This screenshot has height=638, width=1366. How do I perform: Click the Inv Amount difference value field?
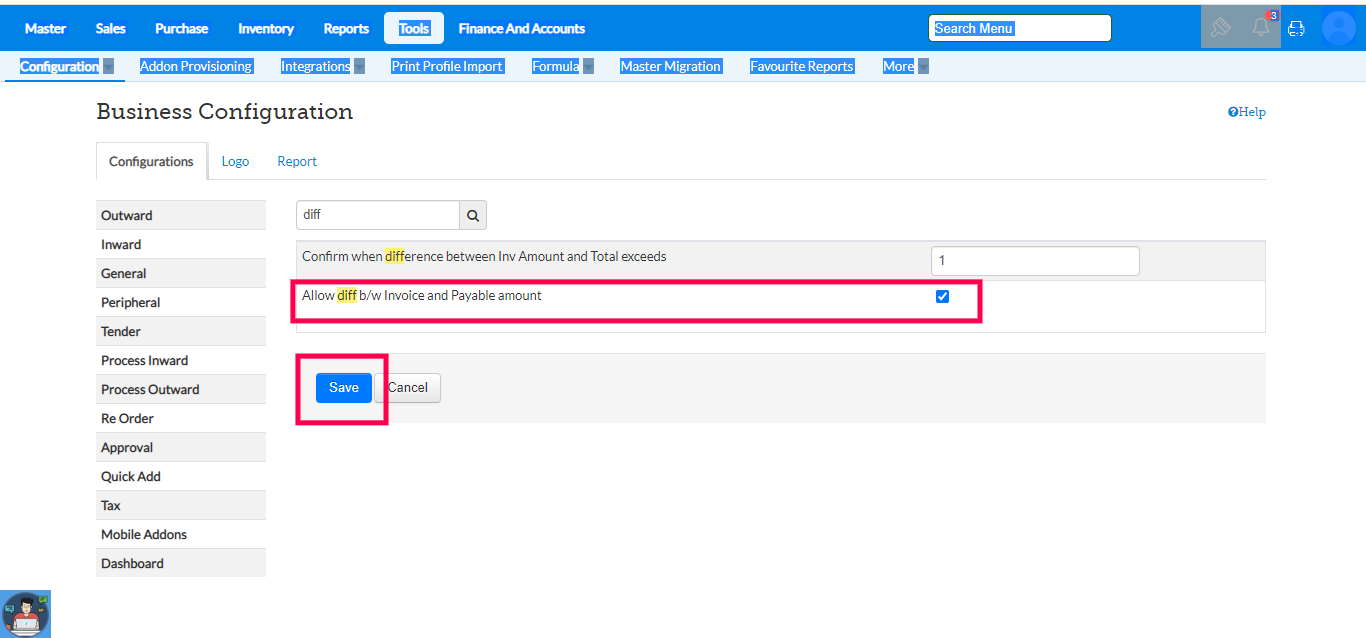[x=1035, y=261]
